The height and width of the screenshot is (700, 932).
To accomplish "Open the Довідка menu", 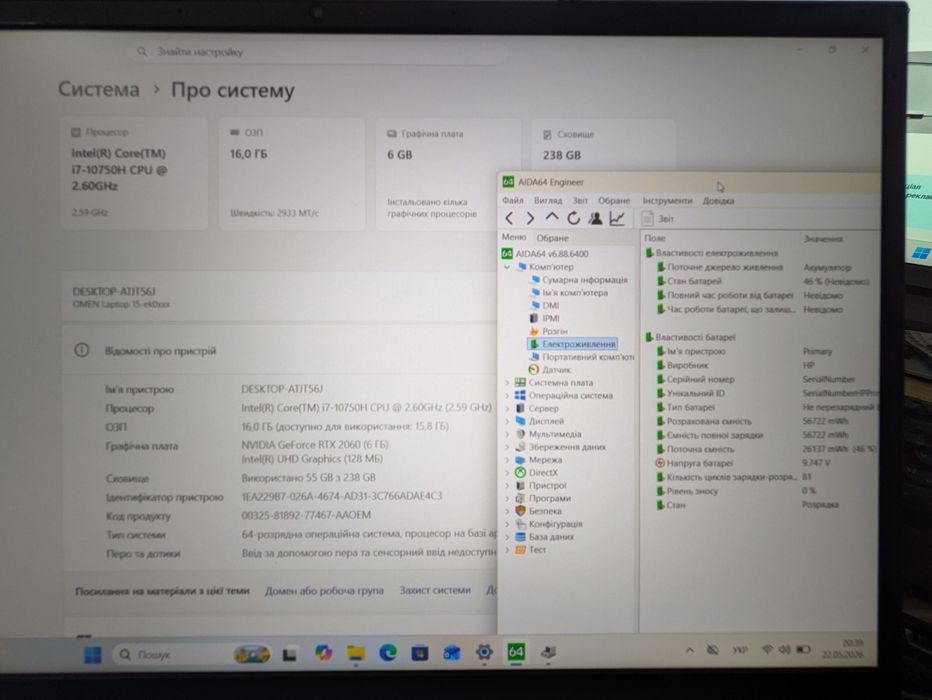I will 718,201.
